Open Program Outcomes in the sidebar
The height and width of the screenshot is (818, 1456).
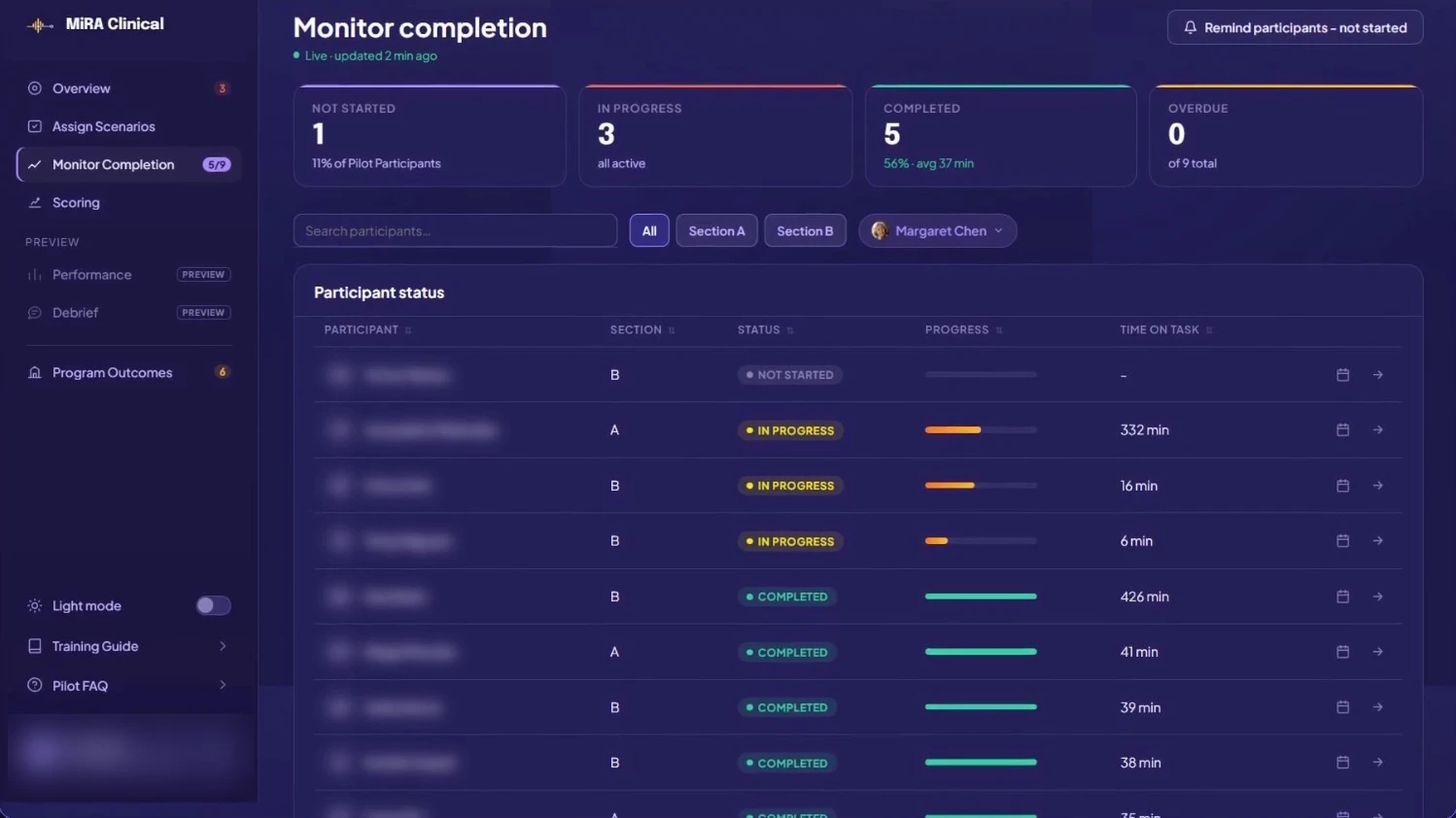pos(128,372)
